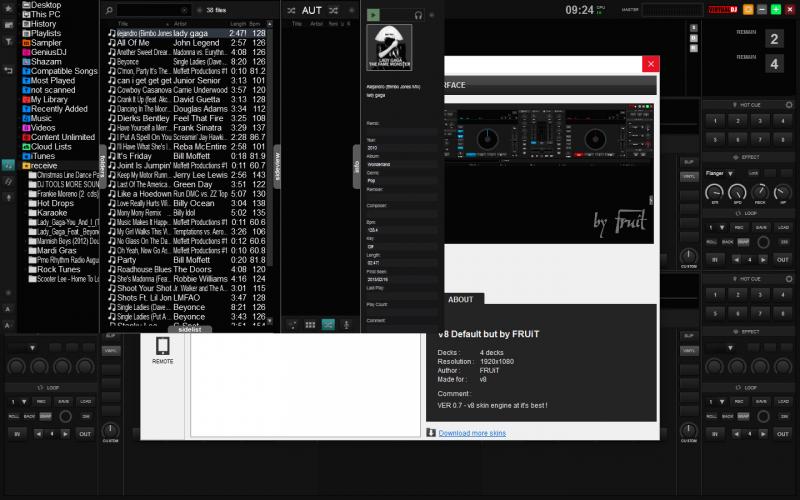Open lower right deck loop size dropdown
This screenshot has width=800, height=500.
(x=722, y=402)
